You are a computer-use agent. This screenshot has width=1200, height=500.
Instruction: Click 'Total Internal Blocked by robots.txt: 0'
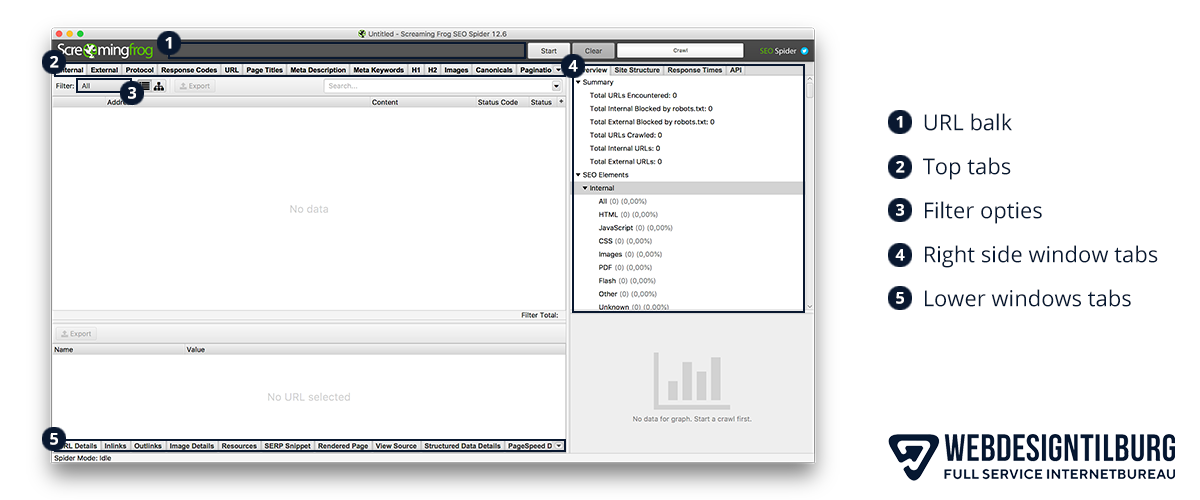tap(651, 109)
